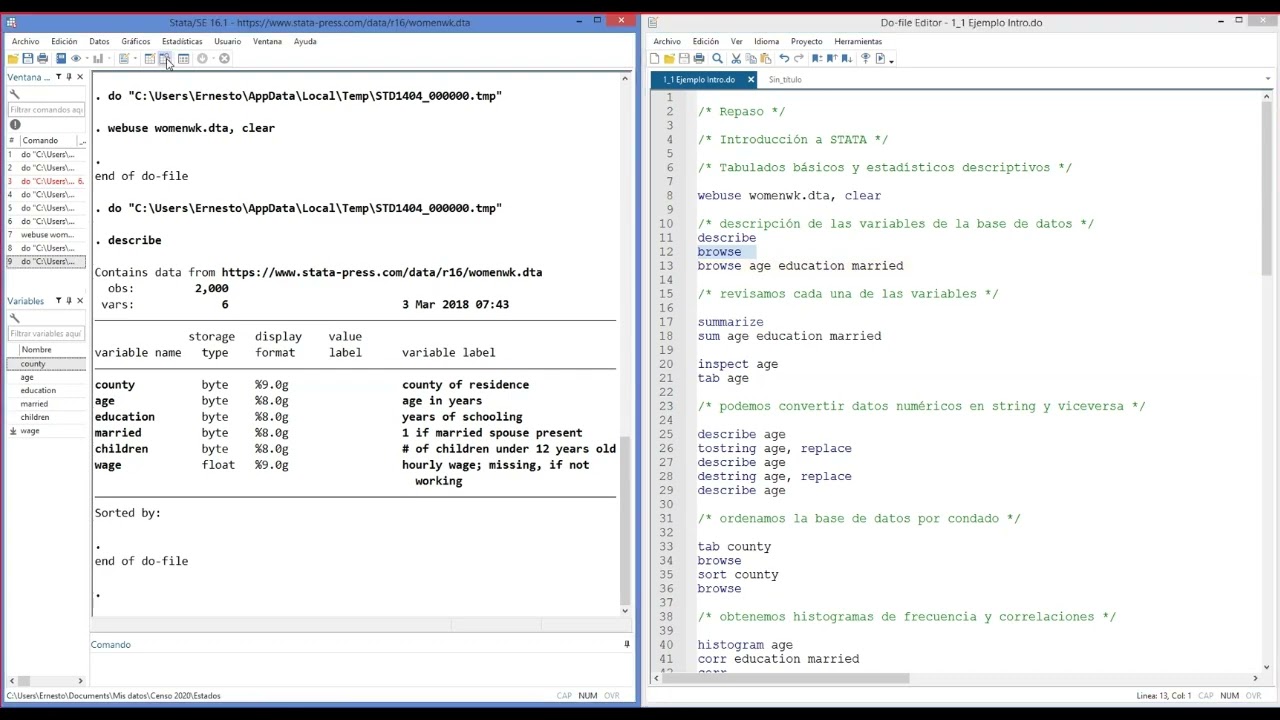
Task: Click the Show file in Viewer icon
Action: coord(866,58)
